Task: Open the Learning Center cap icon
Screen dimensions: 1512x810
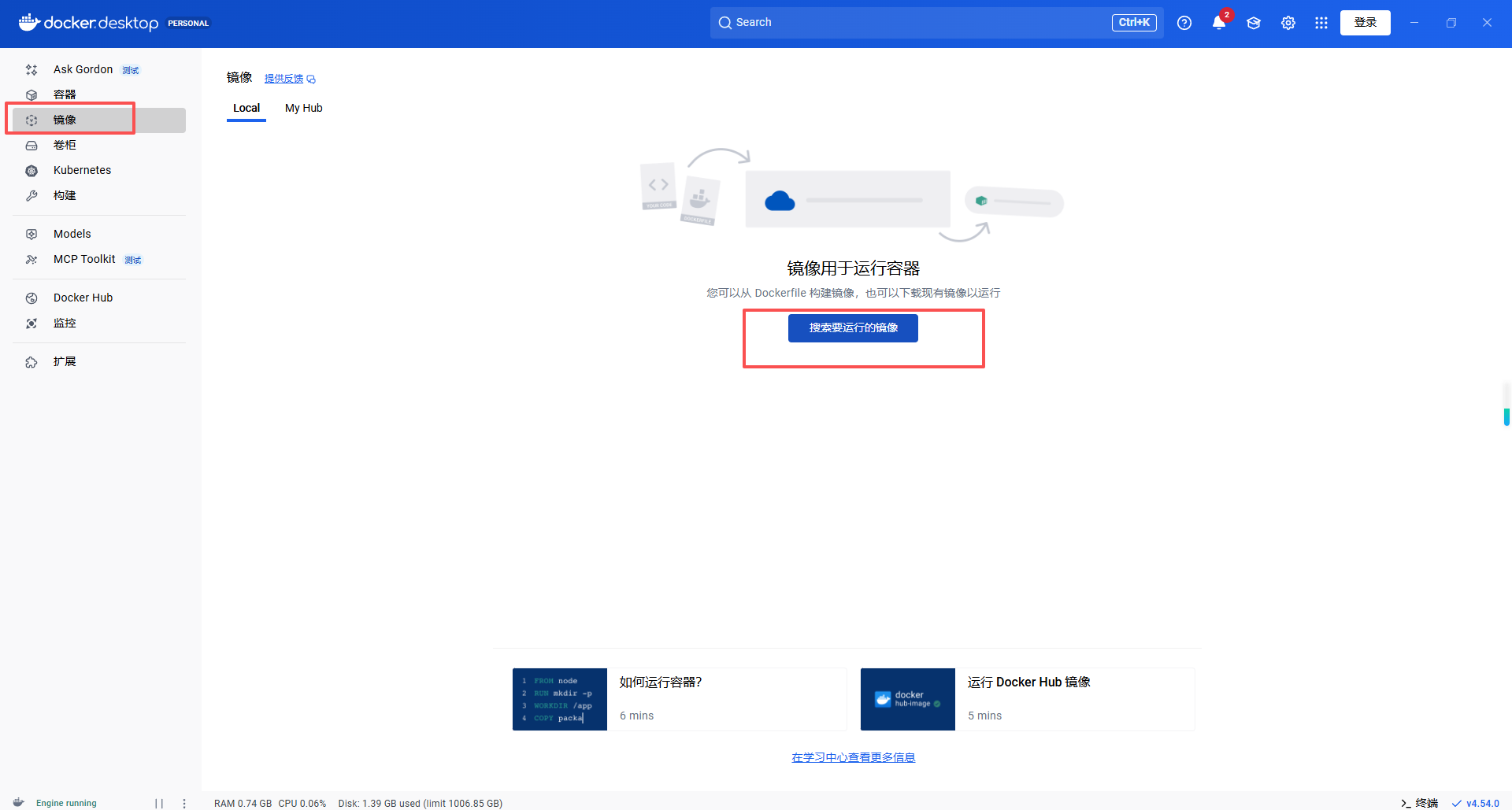Action: click(x=1254, y=23)
